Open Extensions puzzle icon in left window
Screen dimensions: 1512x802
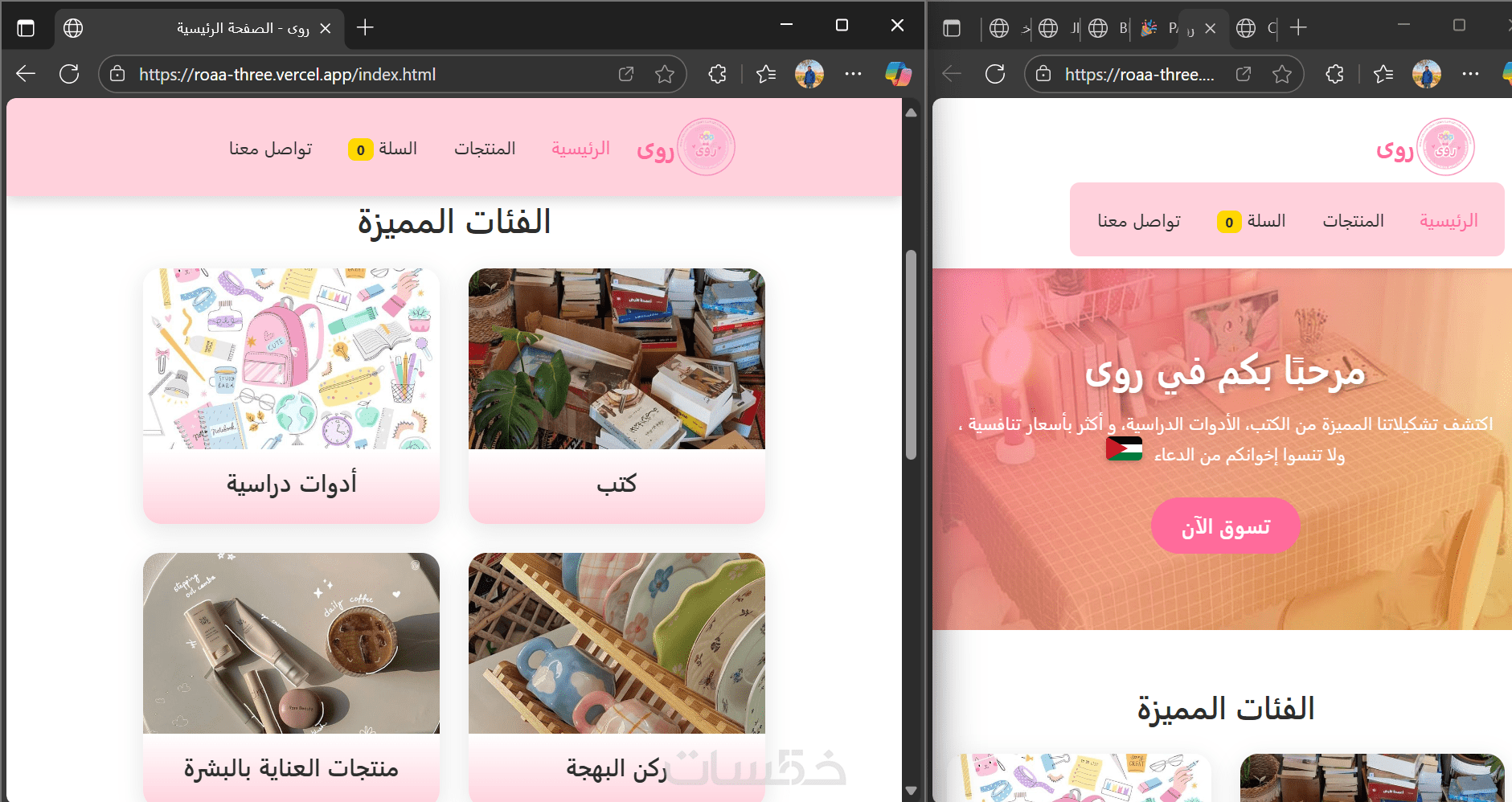[x=717, y=74]
